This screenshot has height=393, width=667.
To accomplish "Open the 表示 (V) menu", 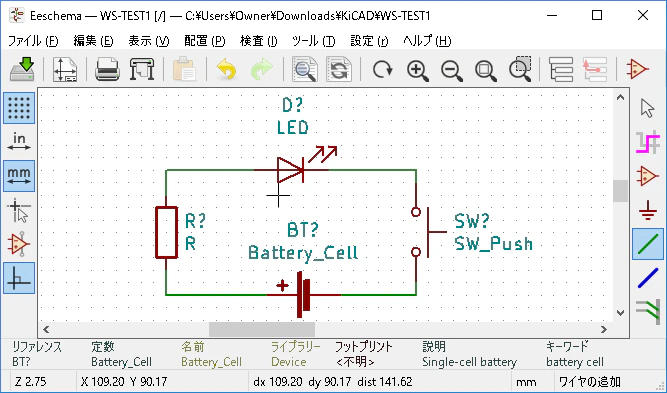I will click(149, 41).
